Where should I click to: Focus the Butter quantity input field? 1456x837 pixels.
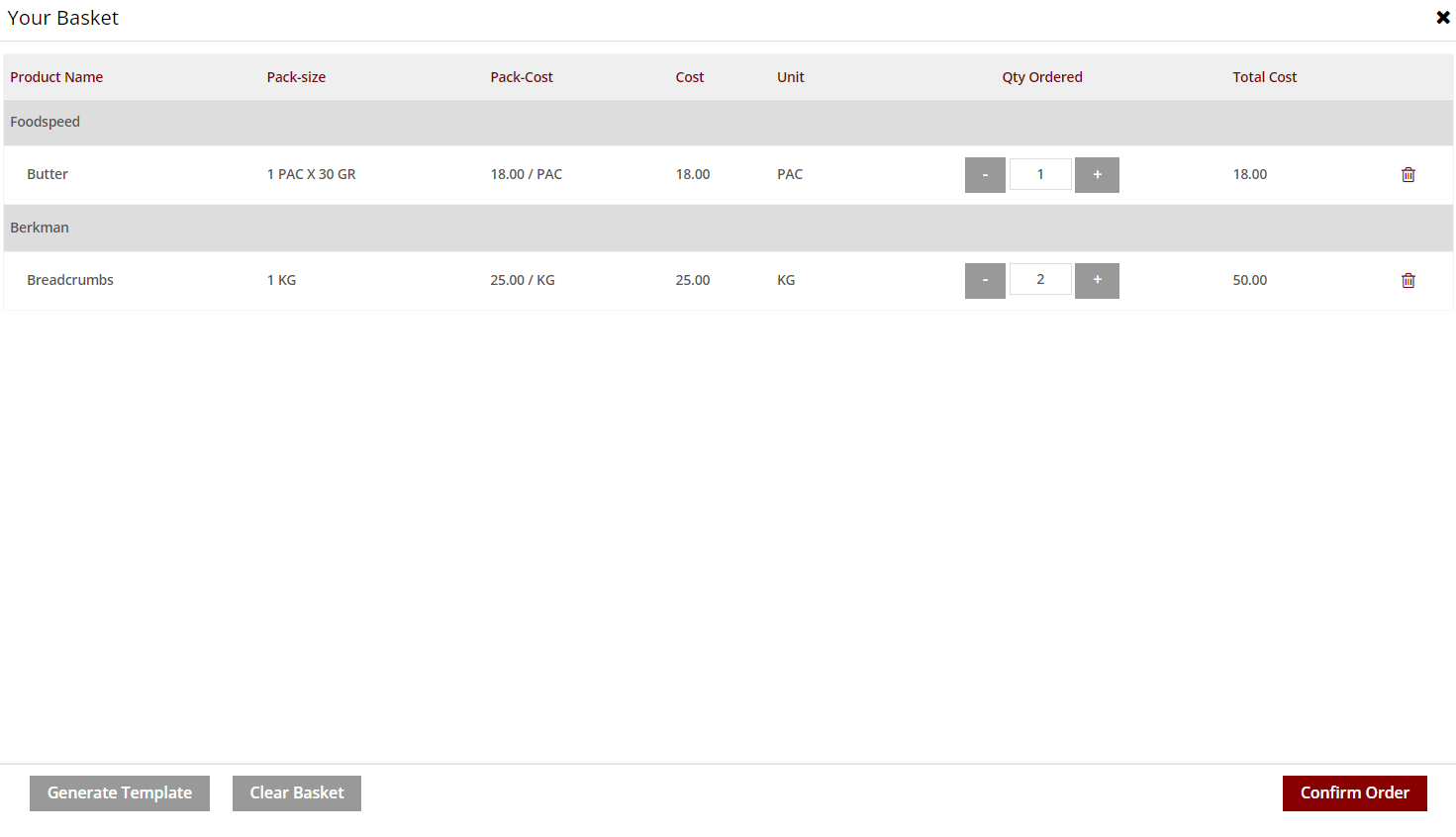[x=1040, y=174]
